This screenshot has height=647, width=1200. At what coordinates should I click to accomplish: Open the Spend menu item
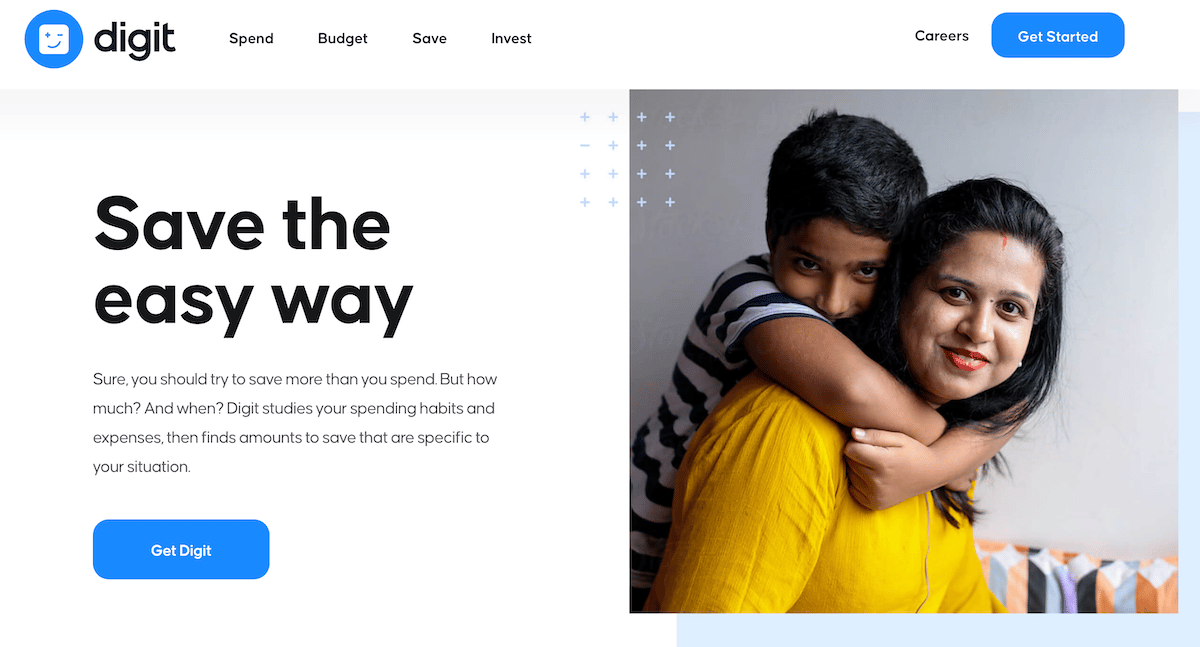click(x=251, y=38)
